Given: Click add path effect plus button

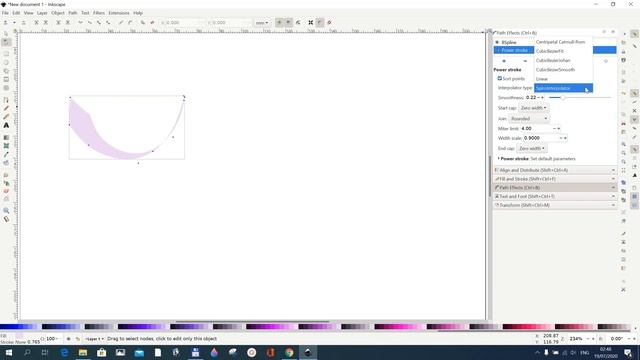Looking at the screenshot, I should tap(504, 61).
